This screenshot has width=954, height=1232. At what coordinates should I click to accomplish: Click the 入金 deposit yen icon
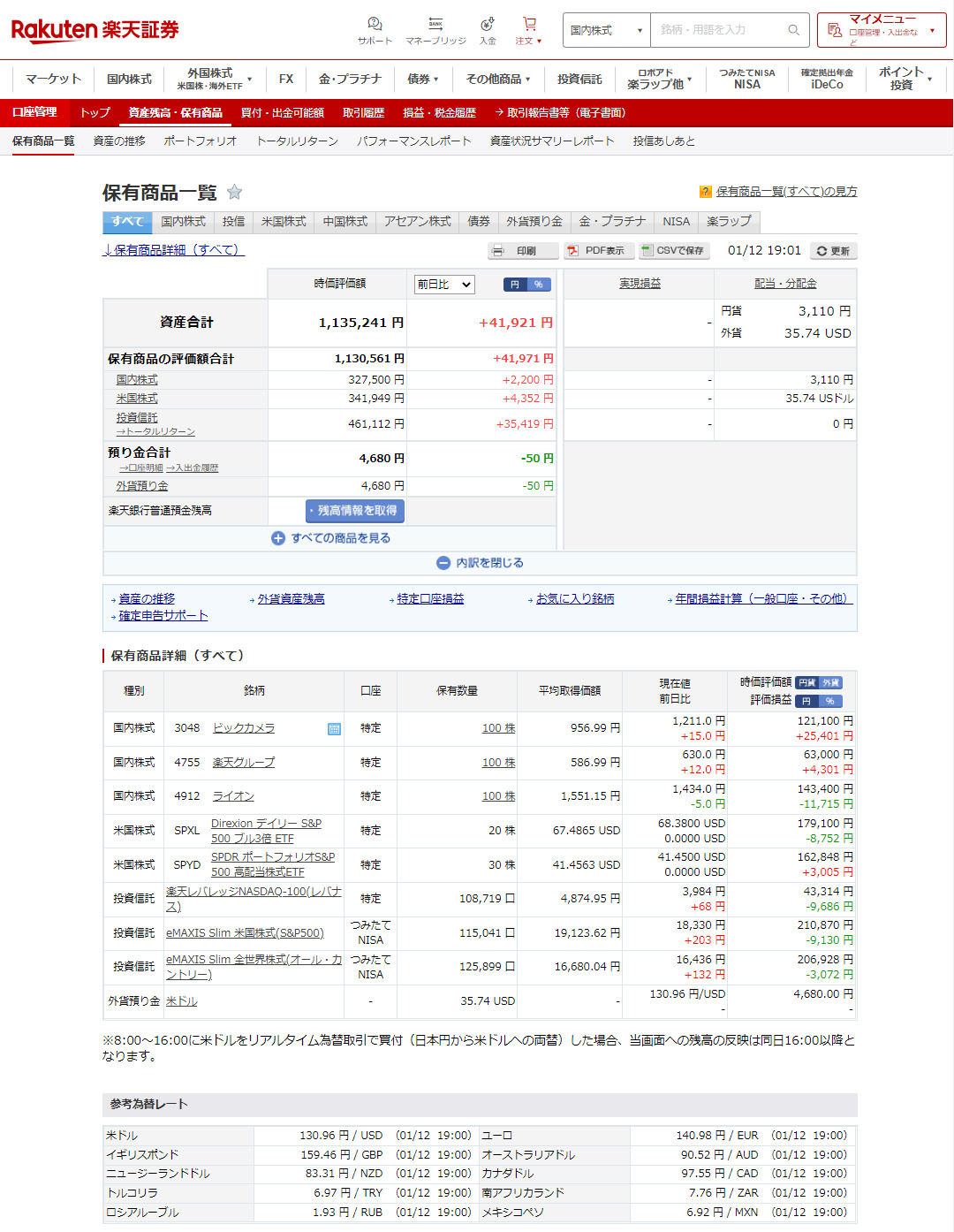pos(487,25)
